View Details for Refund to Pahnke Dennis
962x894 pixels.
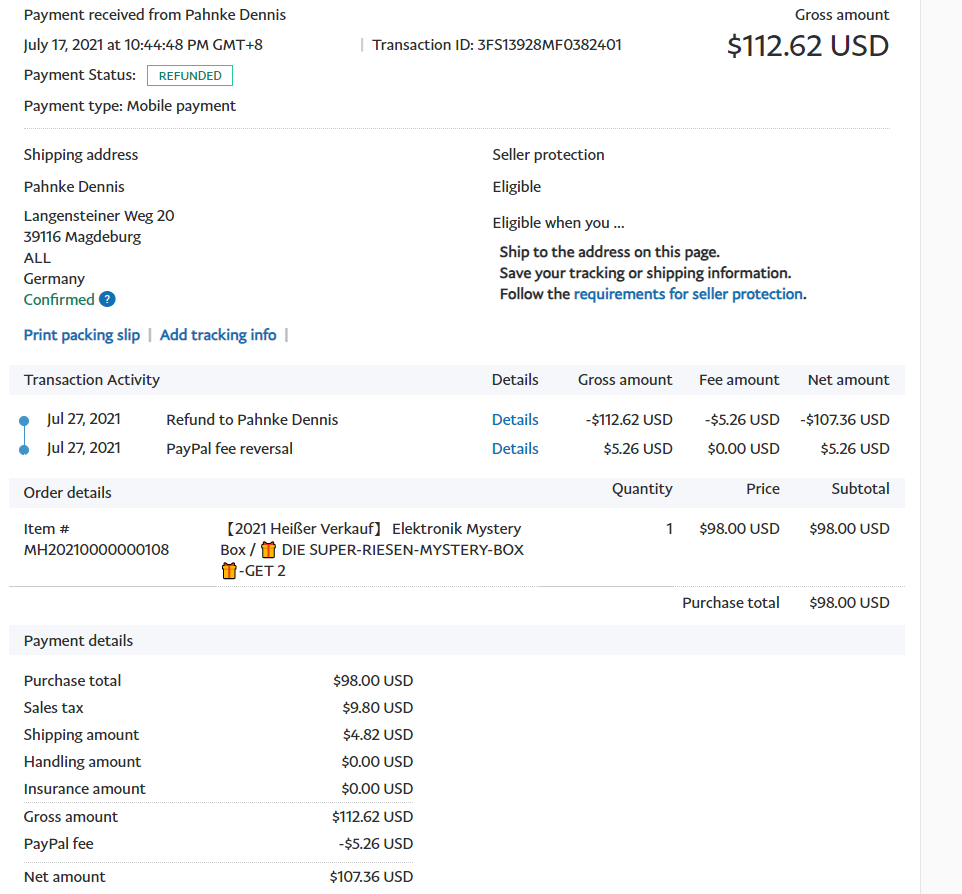pos(515,420)
